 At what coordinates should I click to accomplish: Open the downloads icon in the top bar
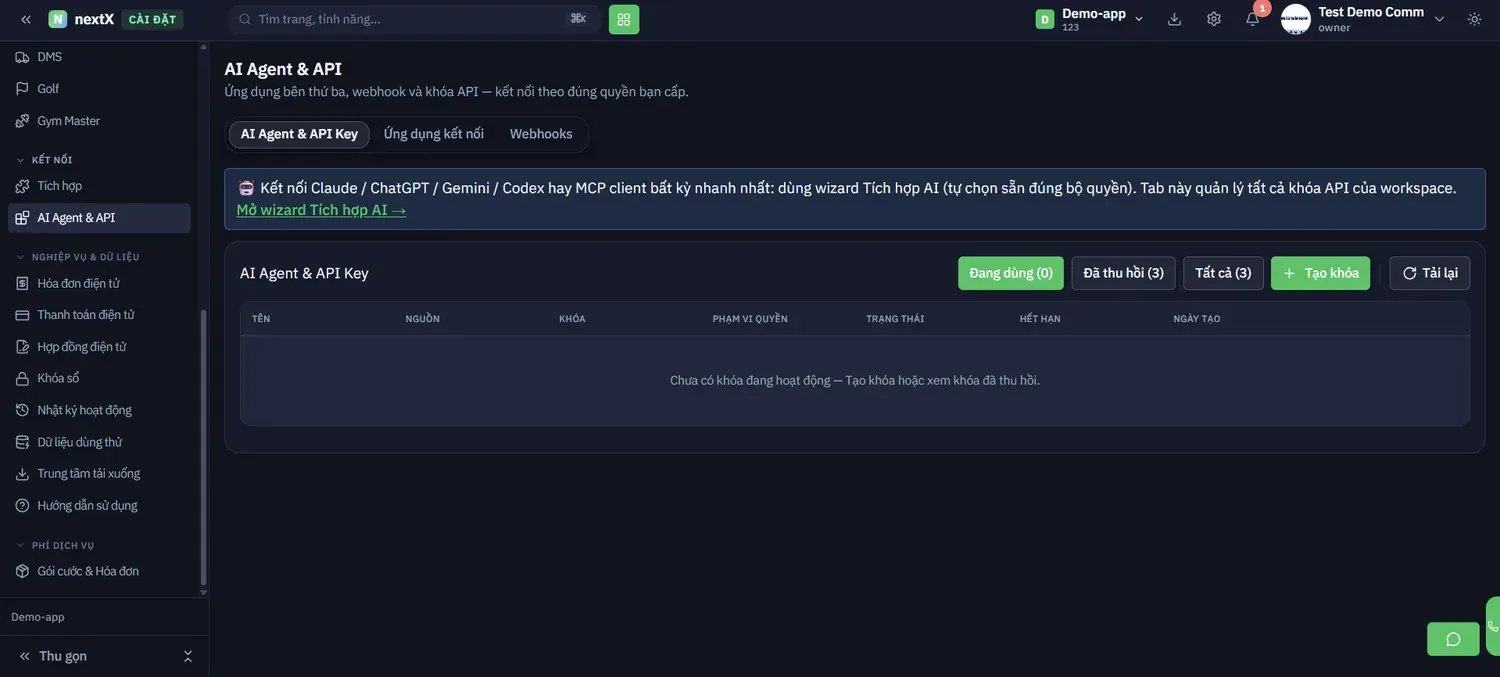[x=1175, y=19]
